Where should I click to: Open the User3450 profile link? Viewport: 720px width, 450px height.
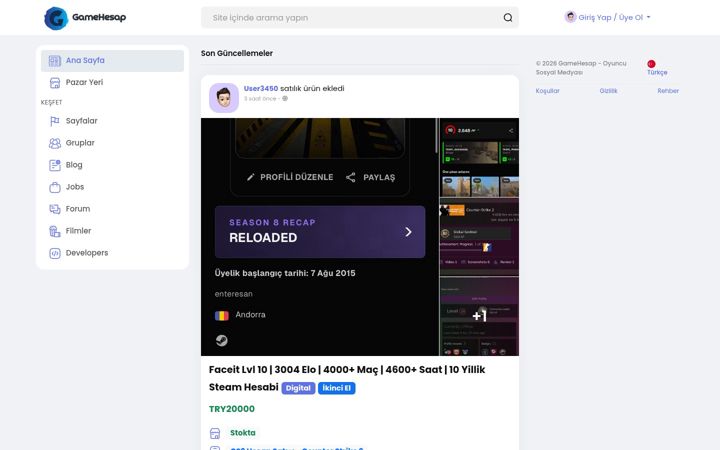tap(261, 89)
